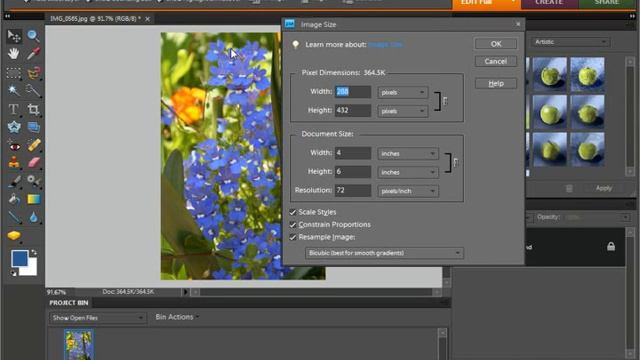Click document Width field showing 4

353,153
